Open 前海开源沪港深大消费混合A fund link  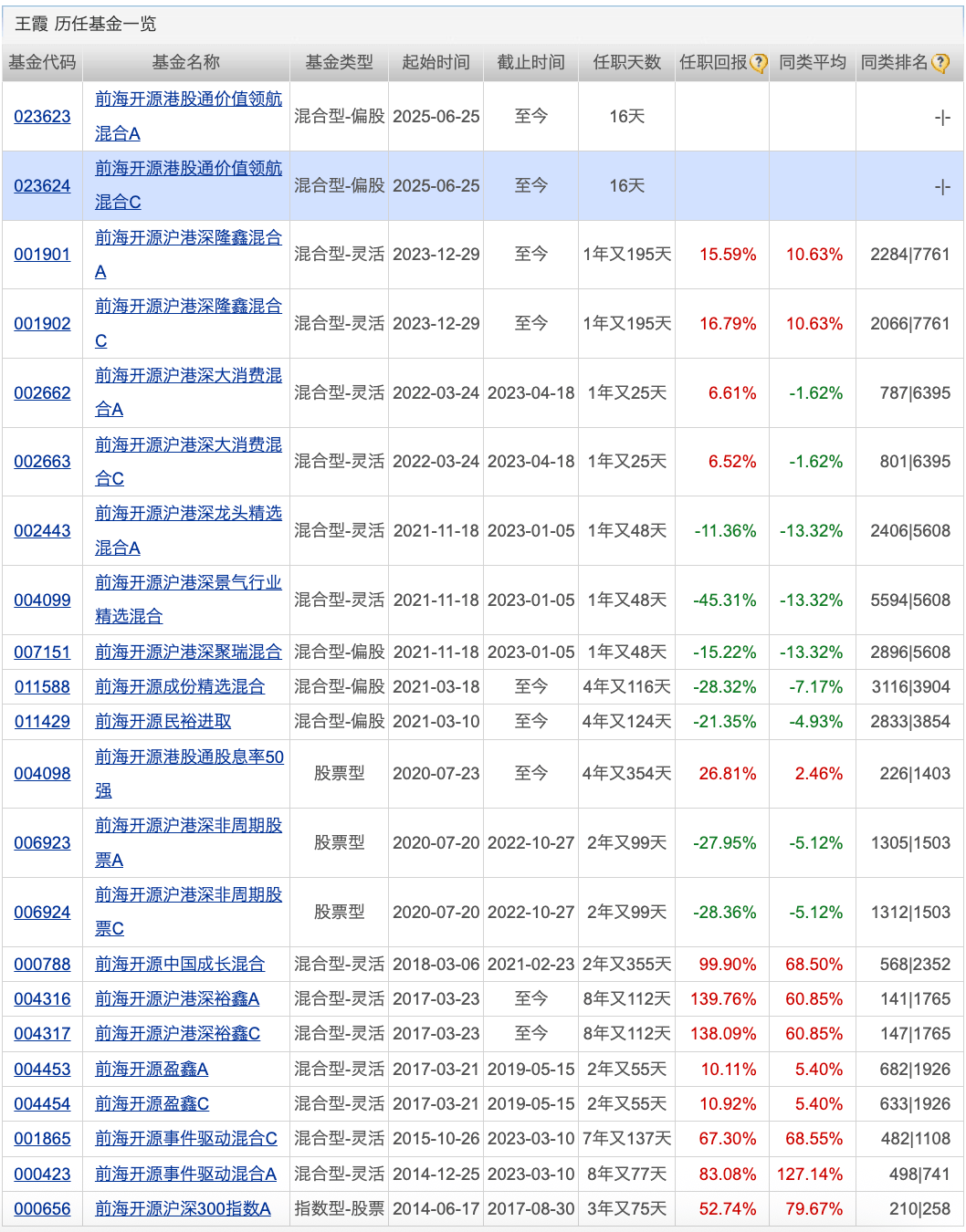[188, 392]
